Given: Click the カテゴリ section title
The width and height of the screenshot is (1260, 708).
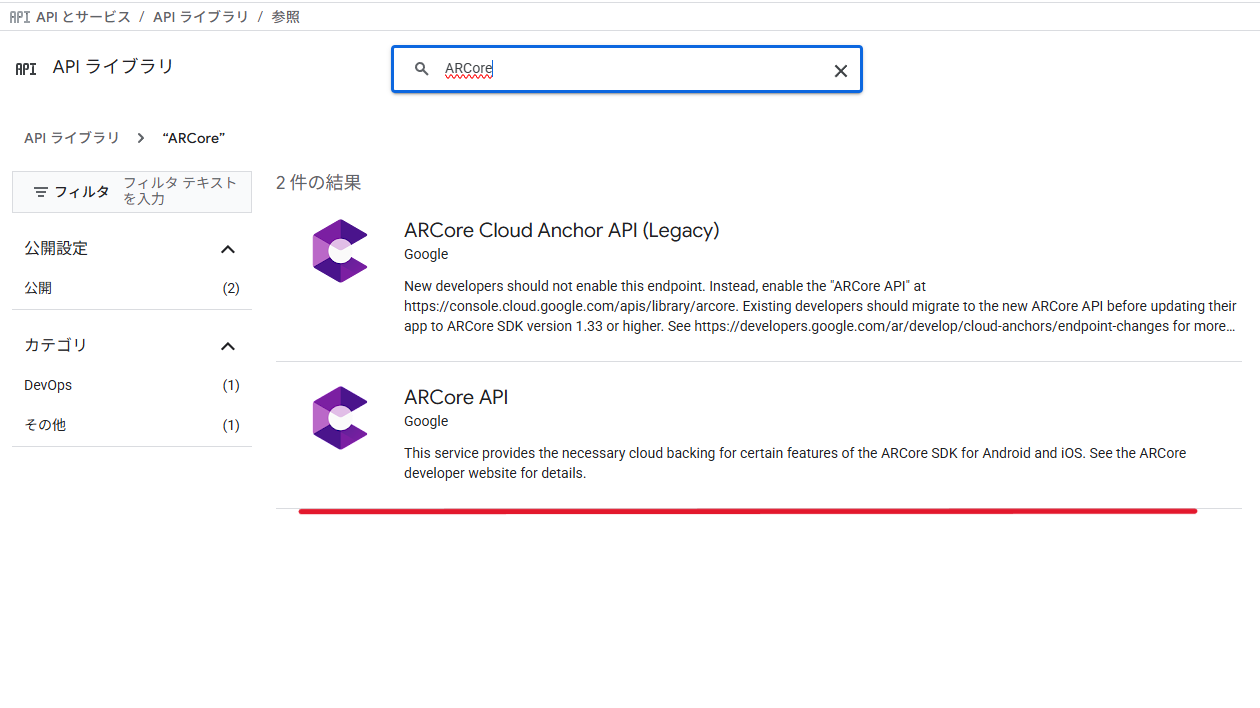Looking at the screenshot, I should click(x=56, y=345).
